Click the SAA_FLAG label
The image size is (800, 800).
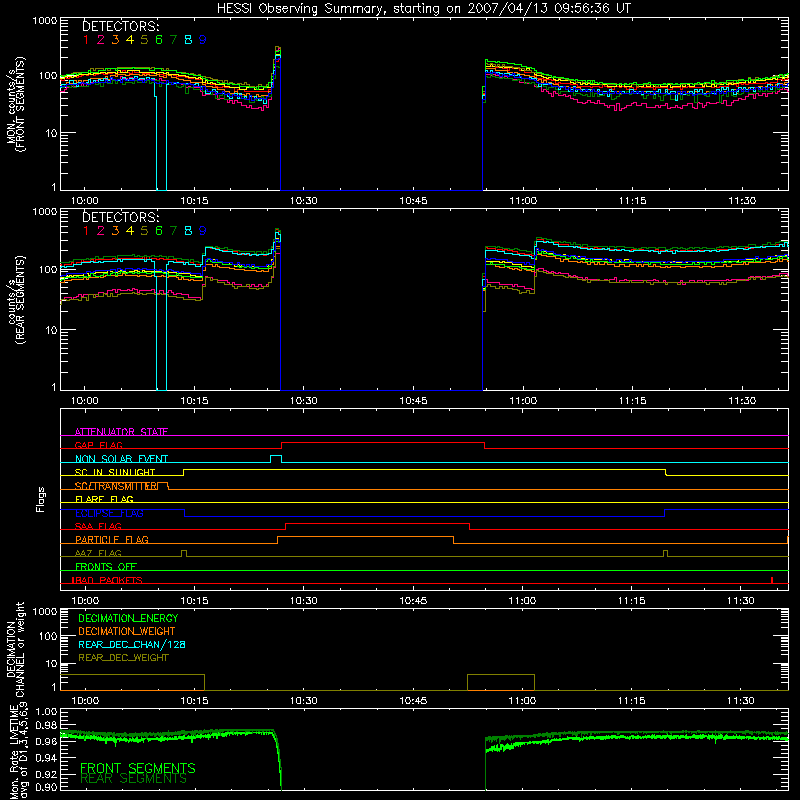pos(98,527)
